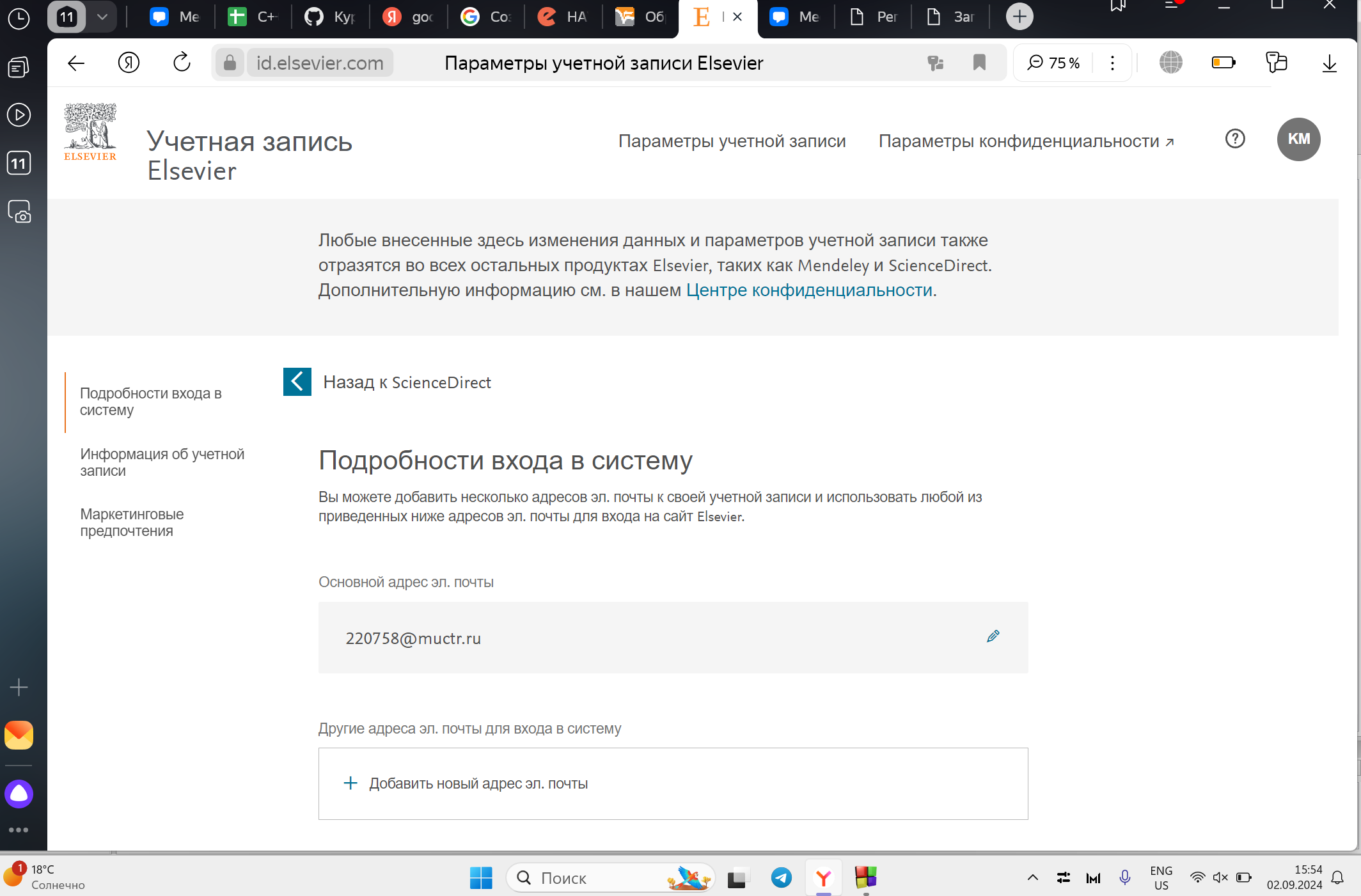Open the three-dot page menu
The image size is (1361, 896).
click(x=1112, y=63)
